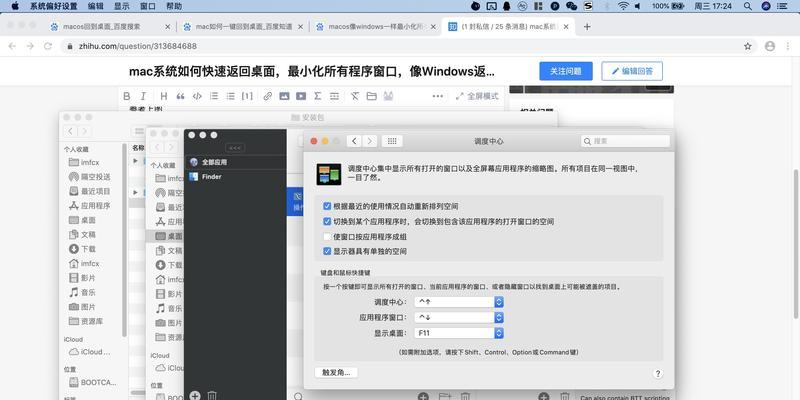Open the 显示 menu in menu bar
800x400 pixels.
[121, 6]
